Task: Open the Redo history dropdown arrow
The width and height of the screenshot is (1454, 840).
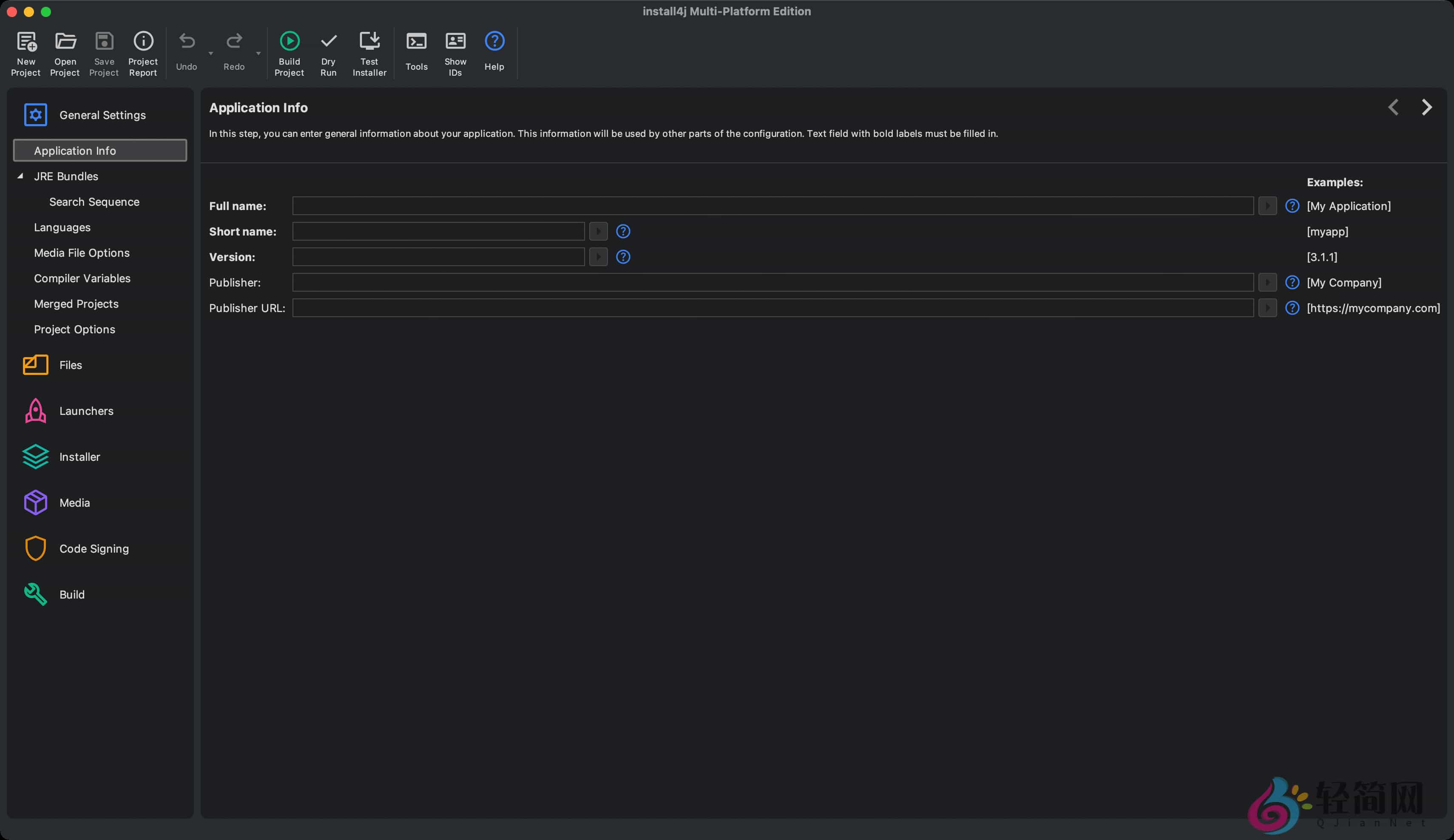Action: [x=258, y=54]
